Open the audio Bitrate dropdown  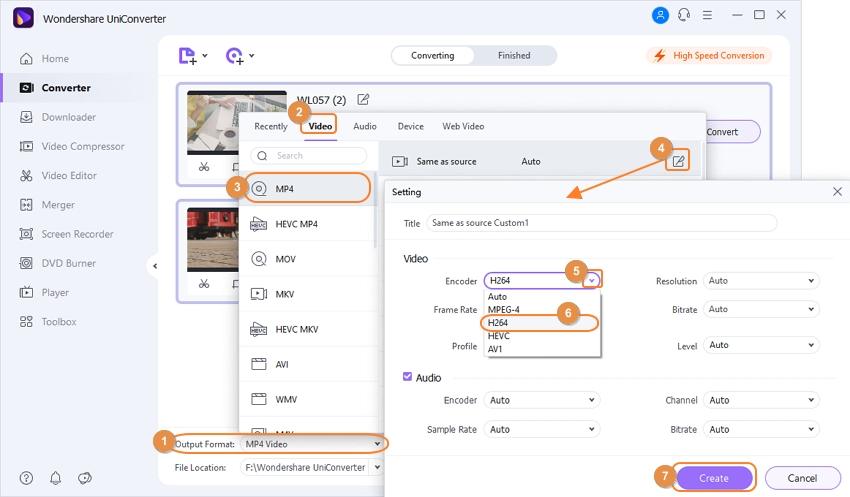tap(761, 429)
